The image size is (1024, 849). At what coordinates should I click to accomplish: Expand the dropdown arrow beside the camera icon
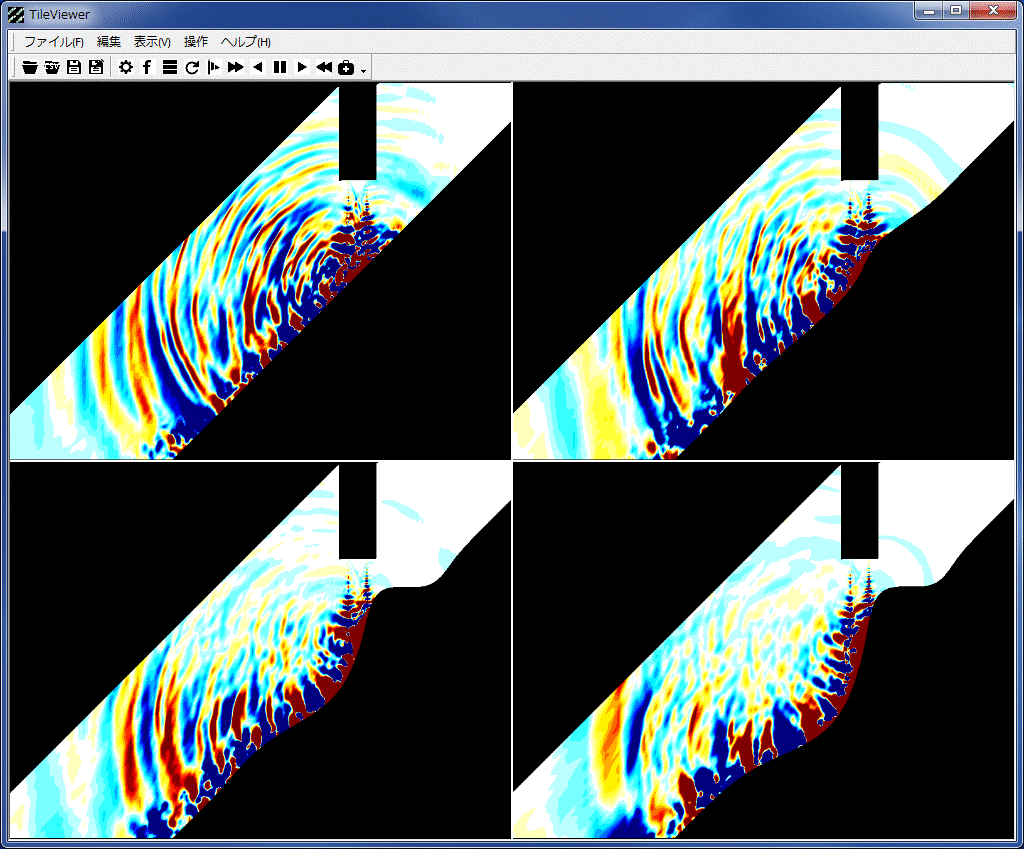[363, 69]
